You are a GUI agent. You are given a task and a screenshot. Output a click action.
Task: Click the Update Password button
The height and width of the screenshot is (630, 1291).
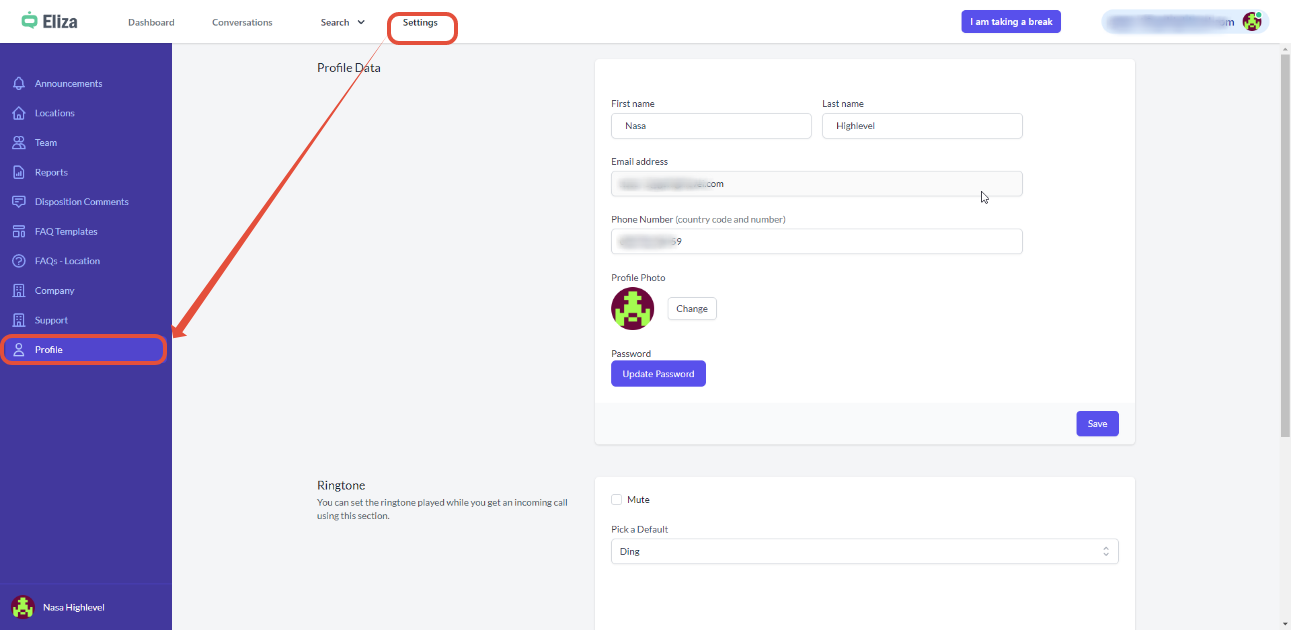pos(658,374)
